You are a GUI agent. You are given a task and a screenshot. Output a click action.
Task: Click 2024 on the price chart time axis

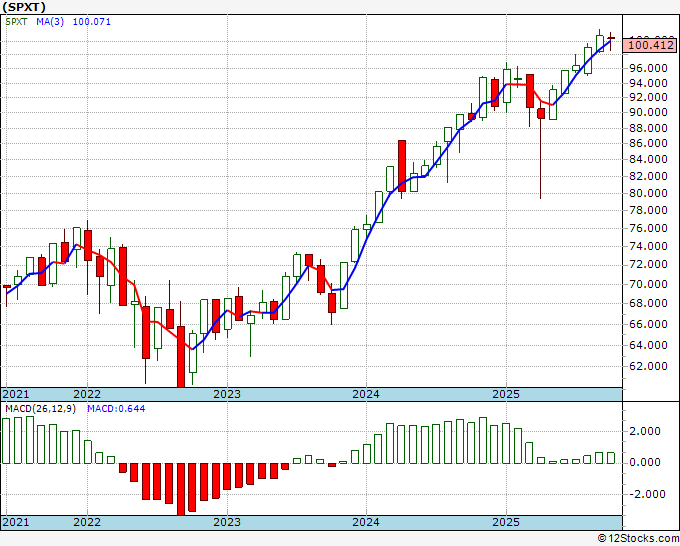pyautogui.click(x=366, y=394)
